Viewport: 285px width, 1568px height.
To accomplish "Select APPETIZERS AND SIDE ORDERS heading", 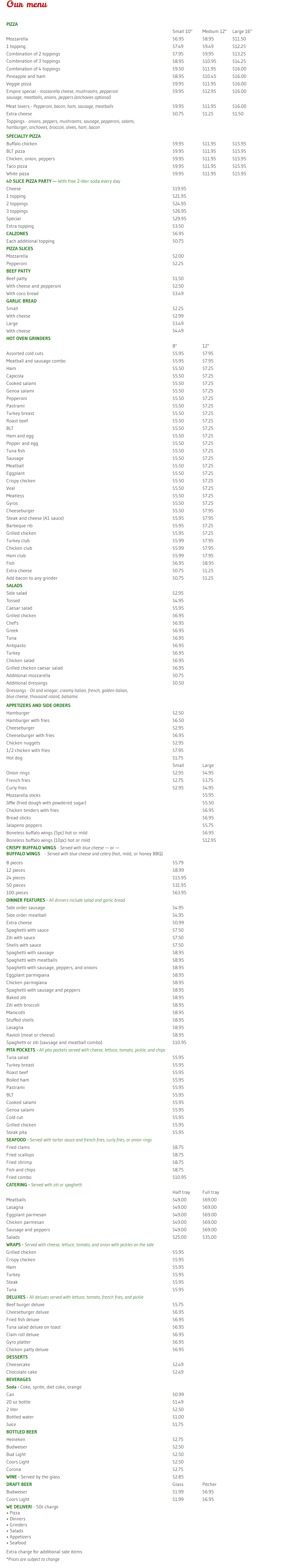I will [38, 706].
